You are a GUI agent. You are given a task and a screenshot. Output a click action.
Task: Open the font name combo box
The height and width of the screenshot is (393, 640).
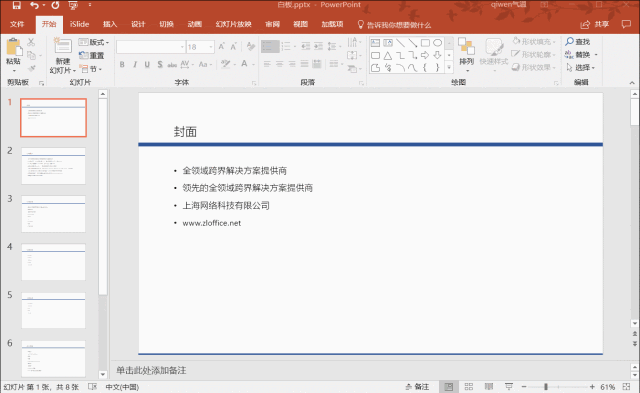151,47
